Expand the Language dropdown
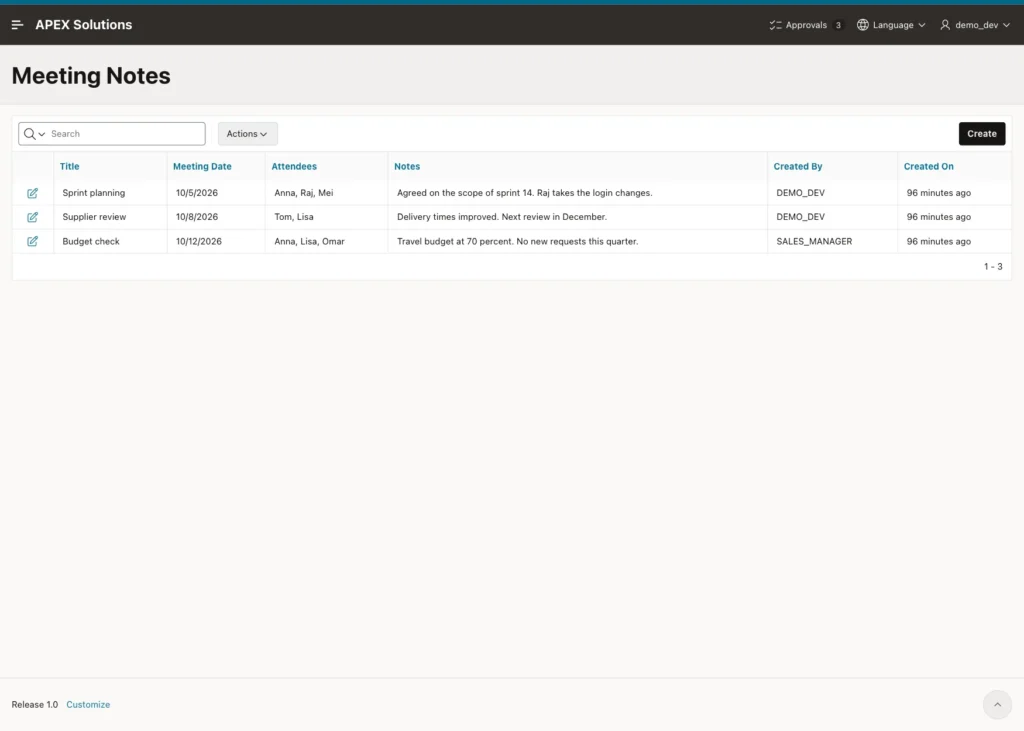 (x=891, y=25)
